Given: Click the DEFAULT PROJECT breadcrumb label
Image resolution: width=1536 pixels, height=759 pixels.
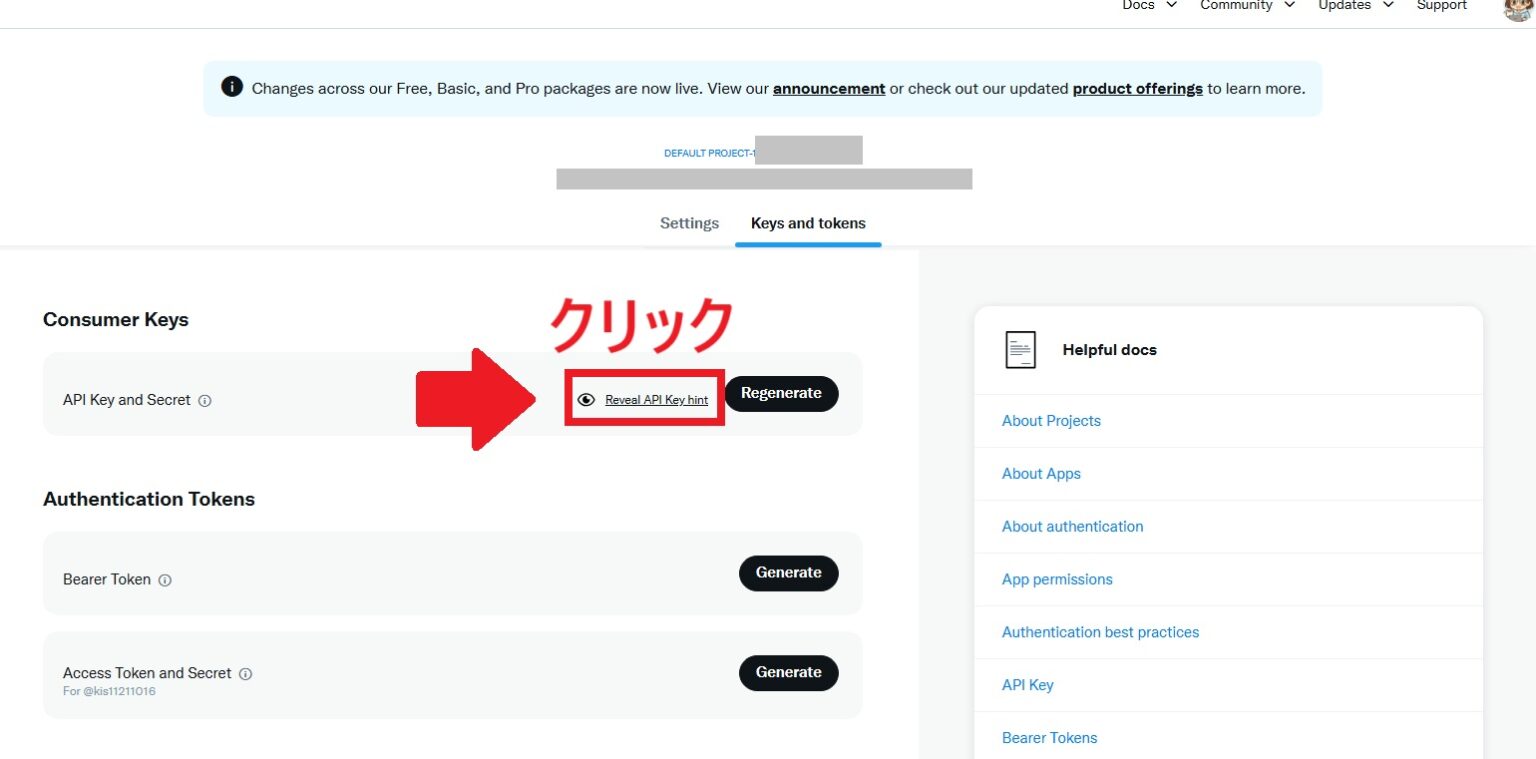Looking at the screenshot, I should pyautogui.click(x=709, y=153).
